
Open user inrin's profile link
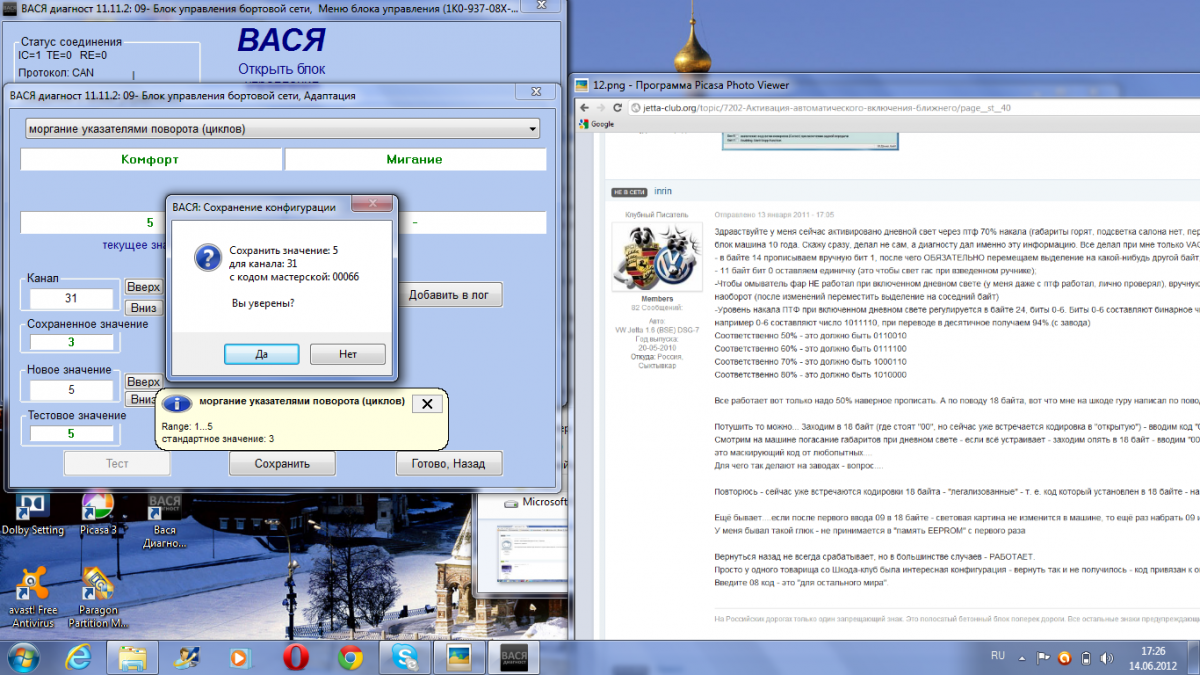pyautogui.click(x=663, y=191)
